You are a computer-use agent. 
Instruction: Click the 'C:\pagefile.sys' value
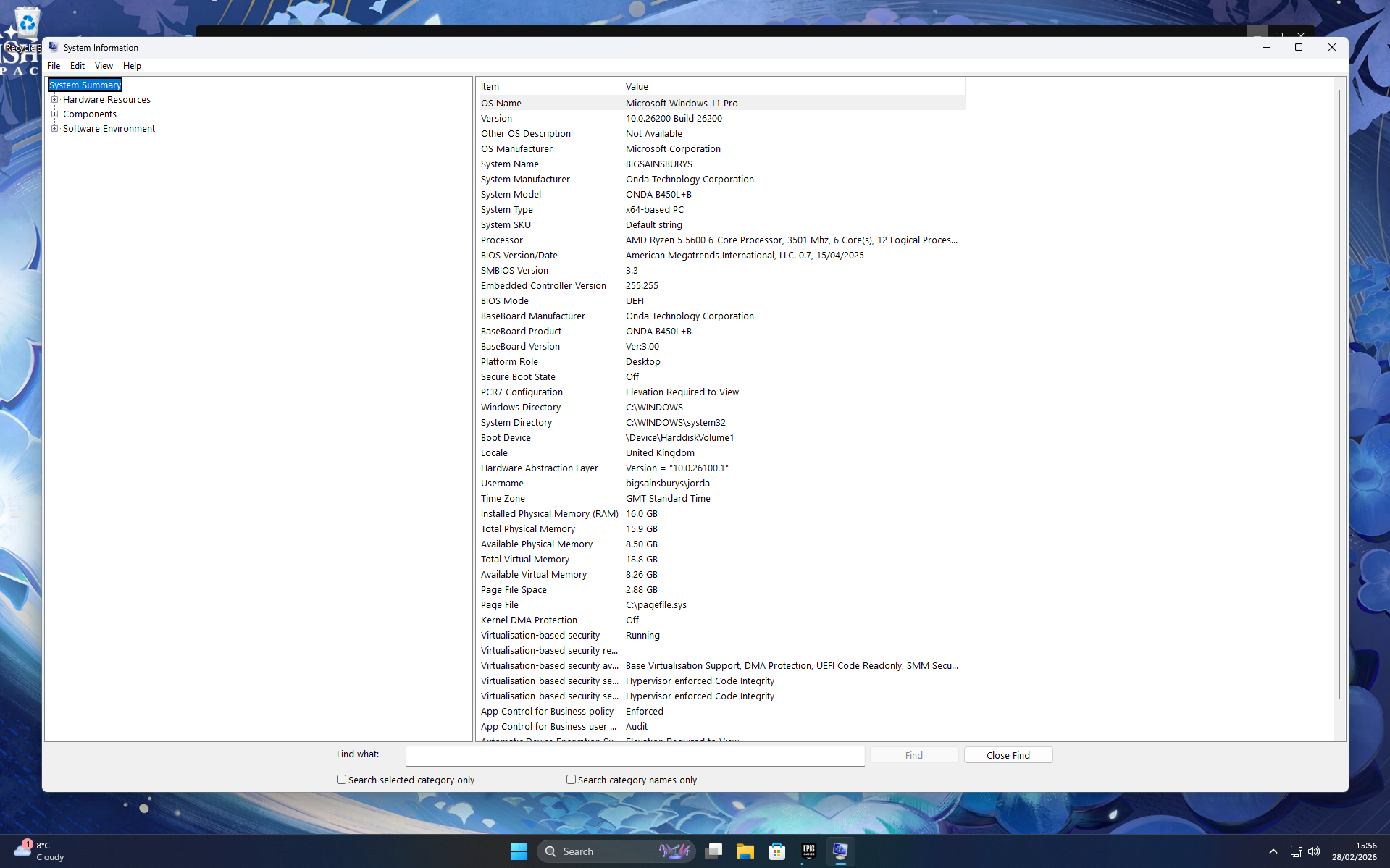pos(656,605)
